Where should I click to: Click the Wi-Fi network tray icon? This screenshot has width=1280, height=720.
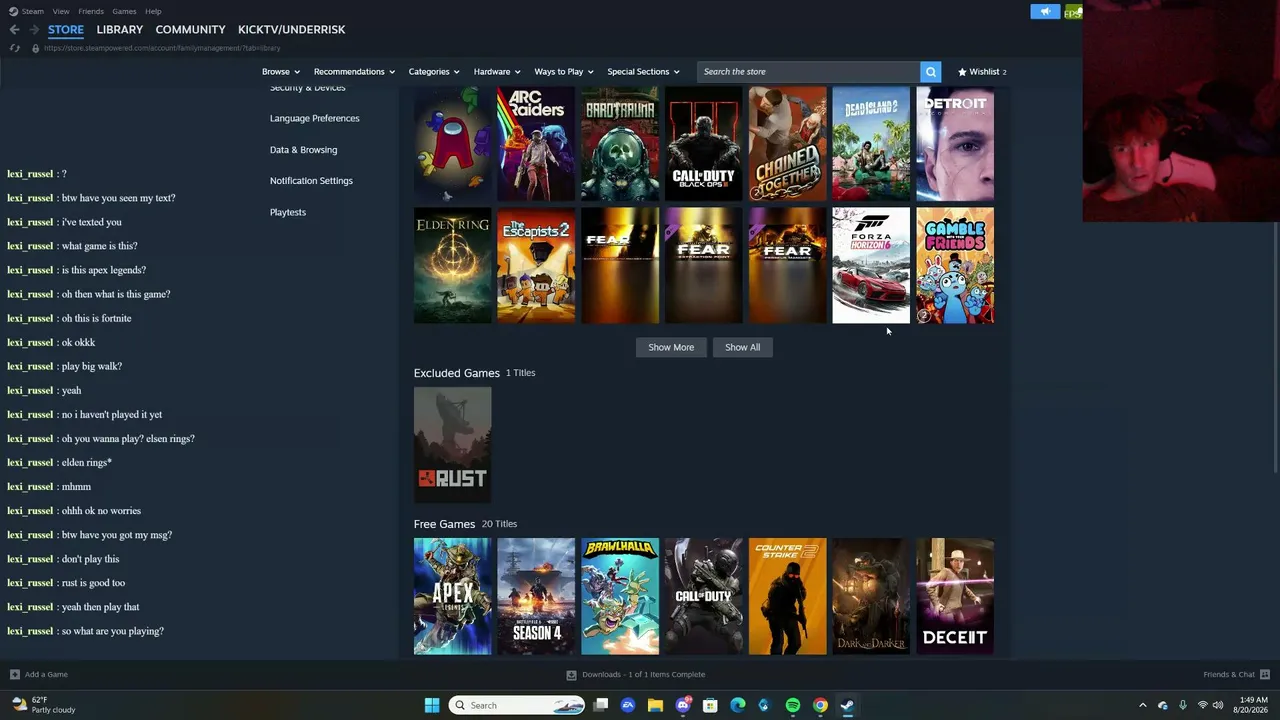[1202, 705]
